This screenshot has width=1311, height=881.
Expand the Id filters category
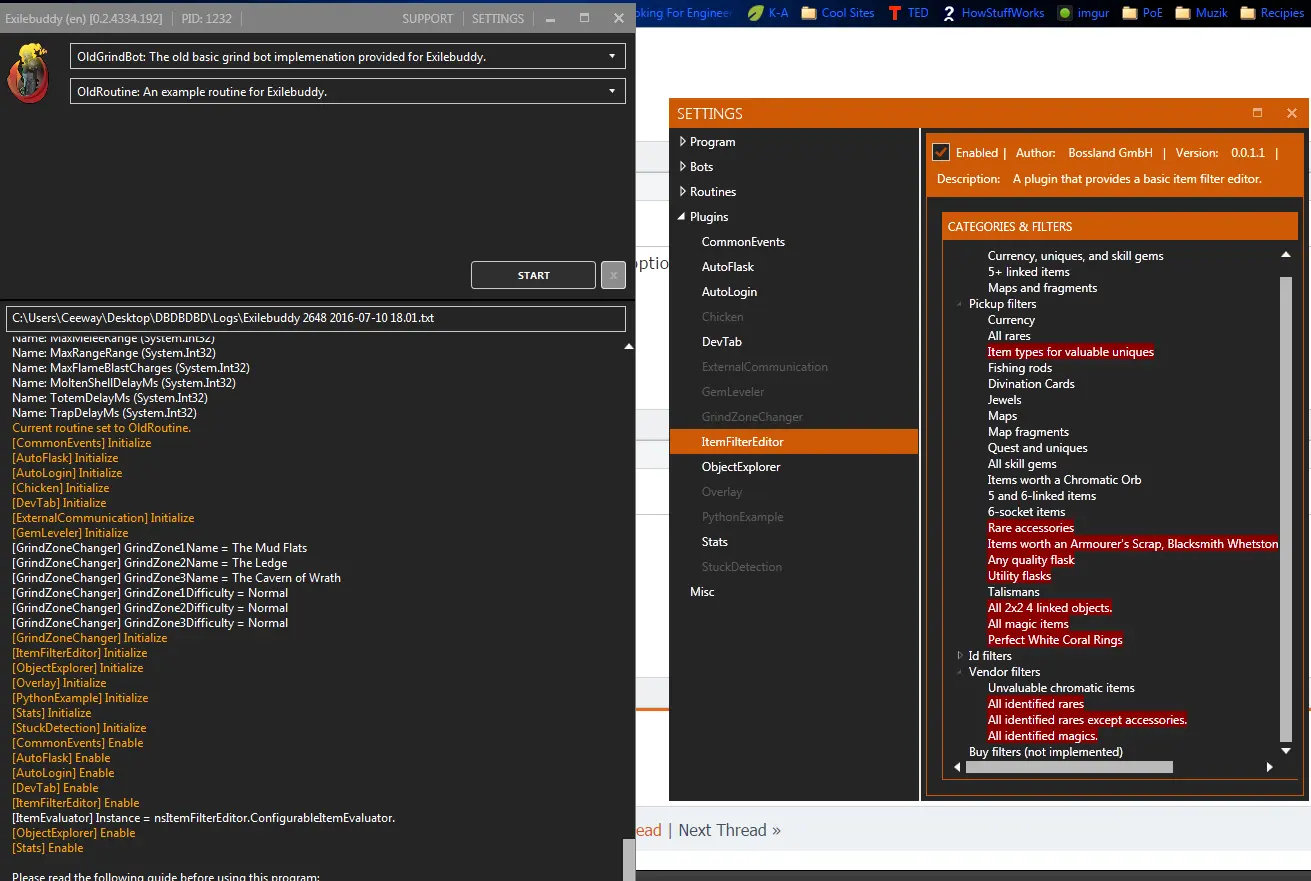click(x=960, y=656)
